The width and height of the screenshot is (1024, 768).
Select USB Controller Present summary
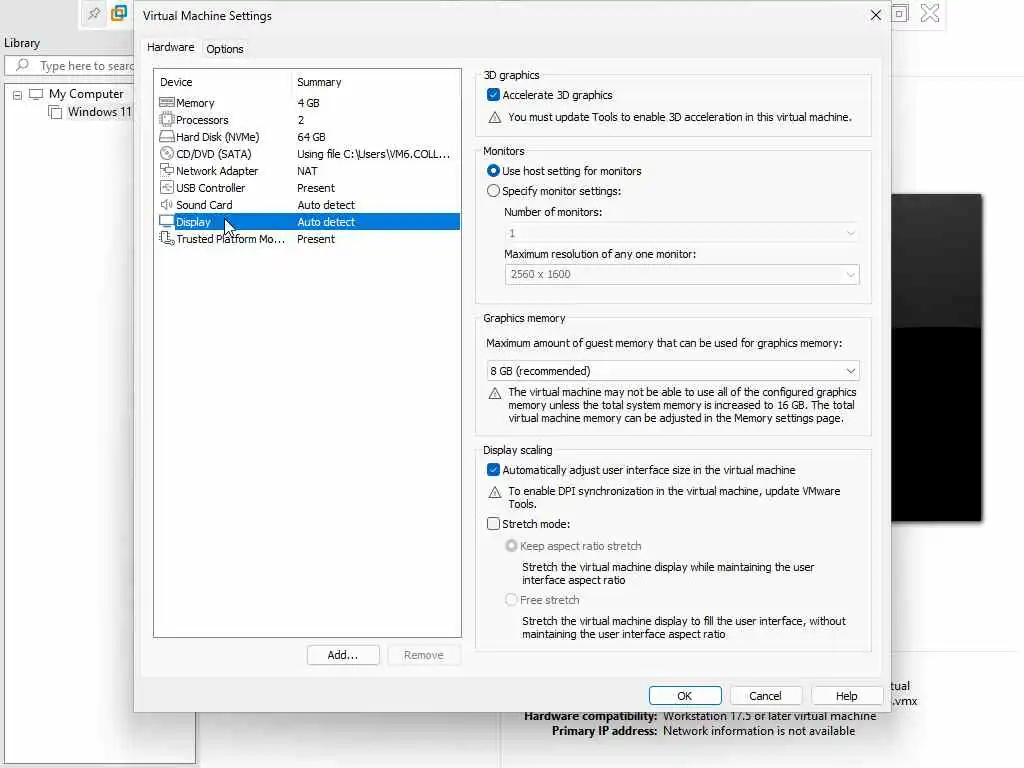(315, 187)
